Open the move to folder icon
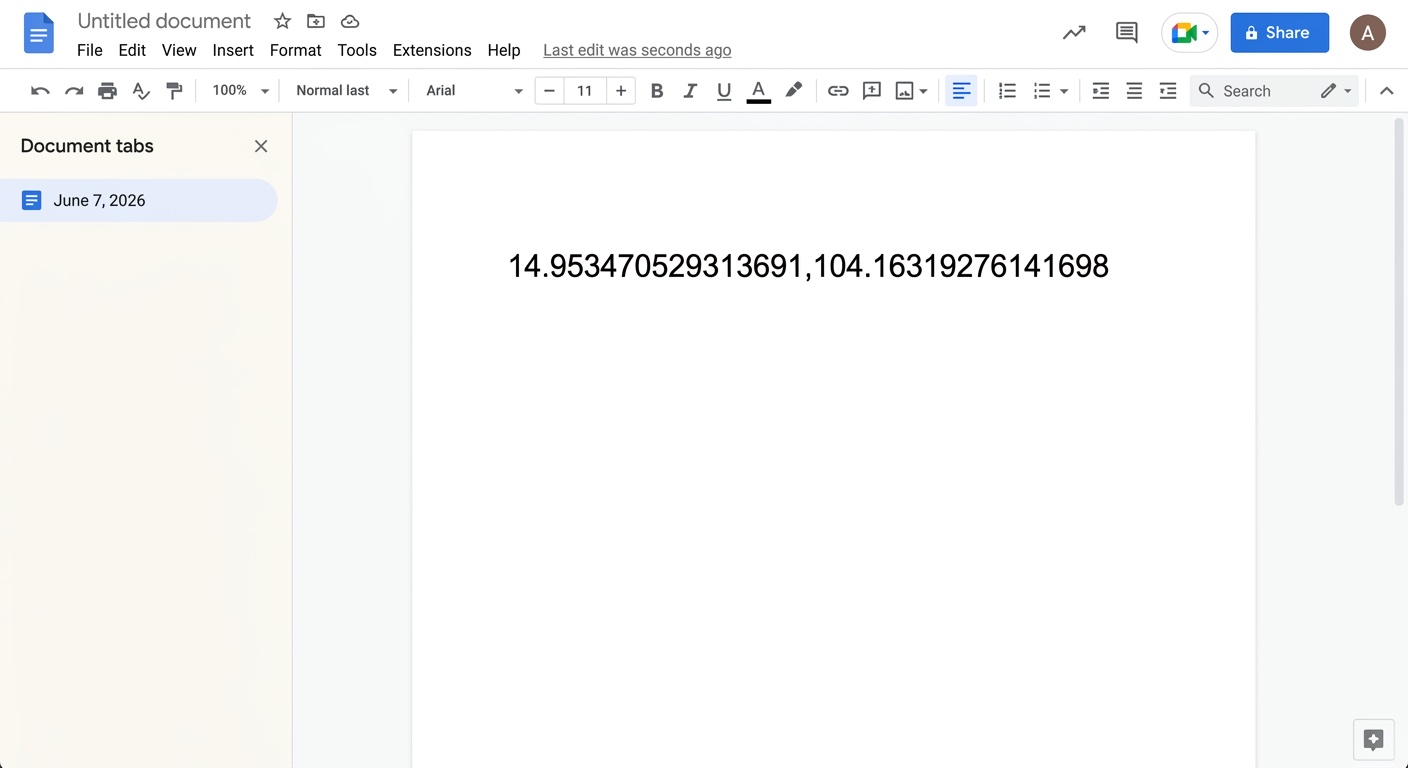1408x768 pixels. point(316,21)
